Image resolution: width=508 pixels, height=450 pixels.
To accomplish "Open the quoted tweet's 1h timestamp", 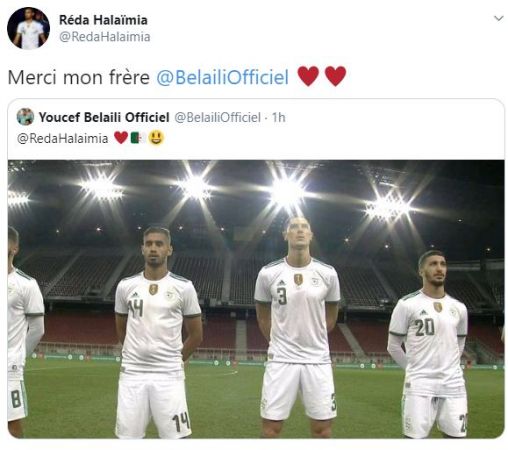I will 279,117.
